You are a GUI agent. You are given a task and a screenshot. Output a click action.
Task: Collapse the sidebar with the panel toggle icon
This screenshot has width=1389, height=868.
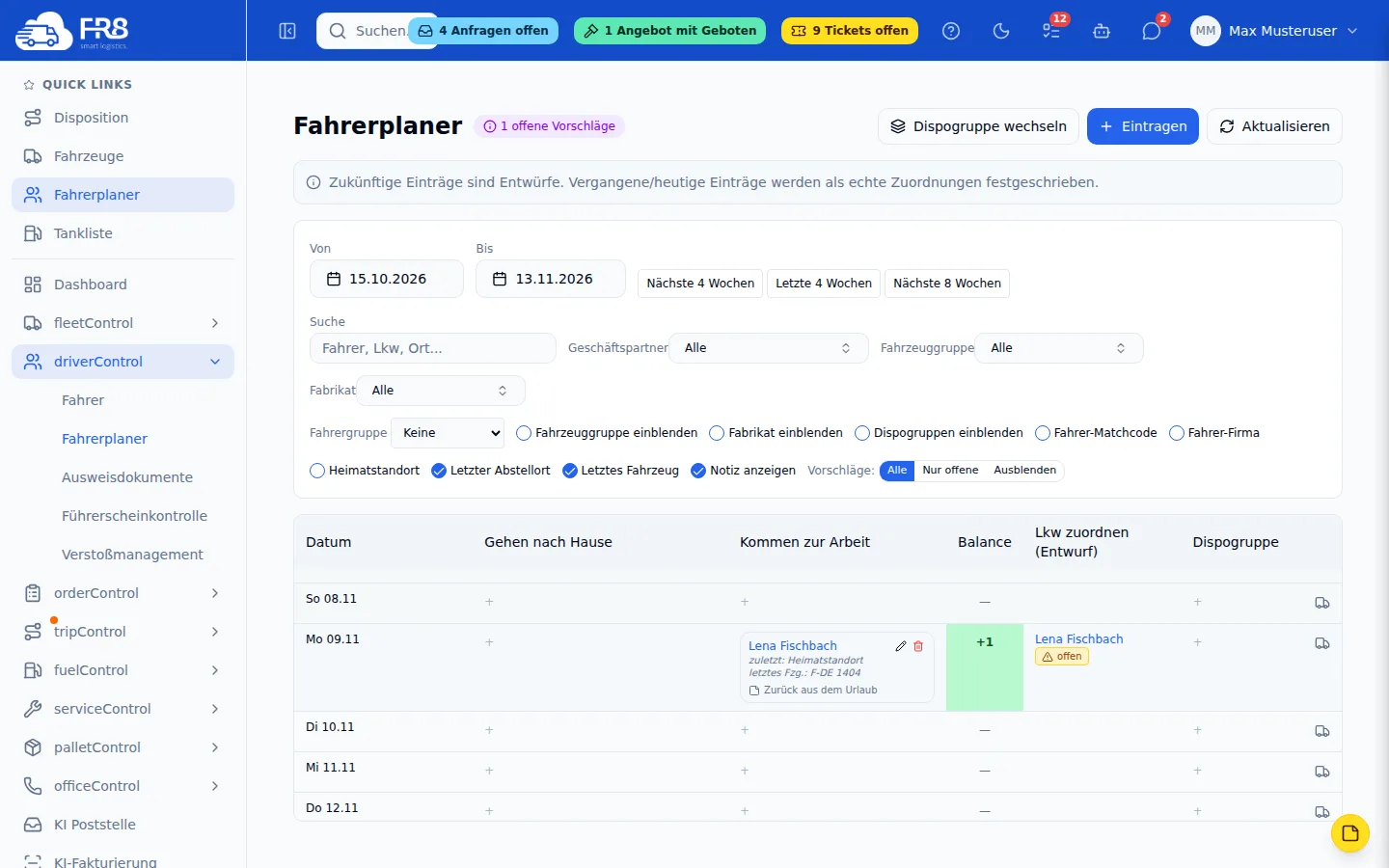tap(287, 31)
